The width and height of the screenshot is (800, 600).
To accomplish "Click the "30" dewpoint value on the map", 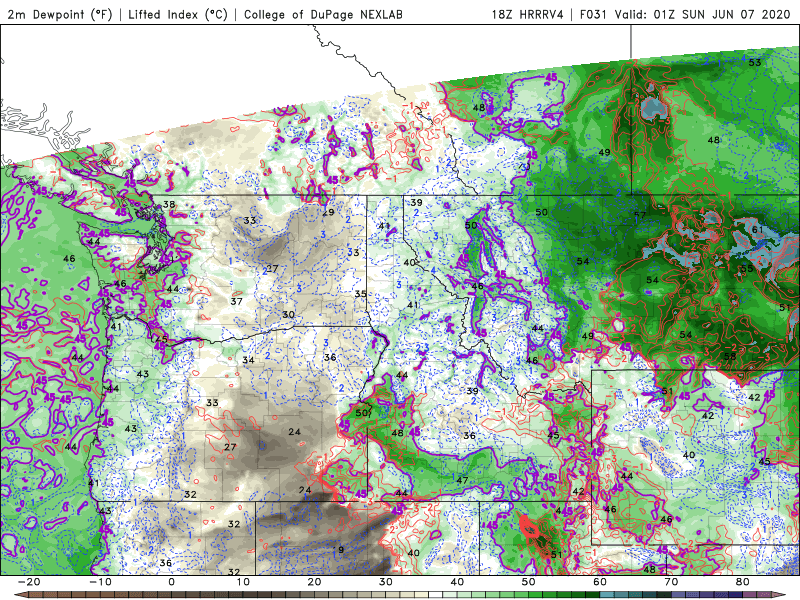I will pyautogui.click(x=288, y=314).
